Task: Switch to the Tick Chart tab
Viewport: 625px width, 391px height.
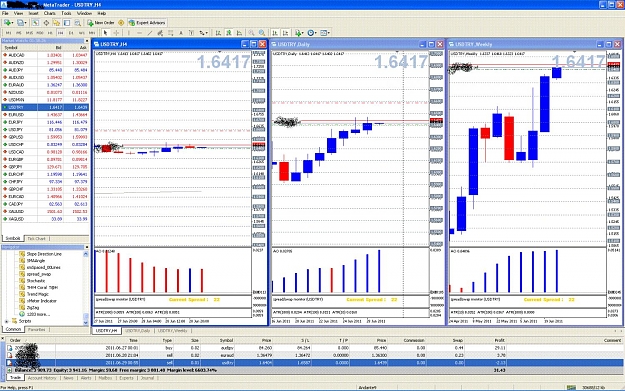Action: pos(36,238)
